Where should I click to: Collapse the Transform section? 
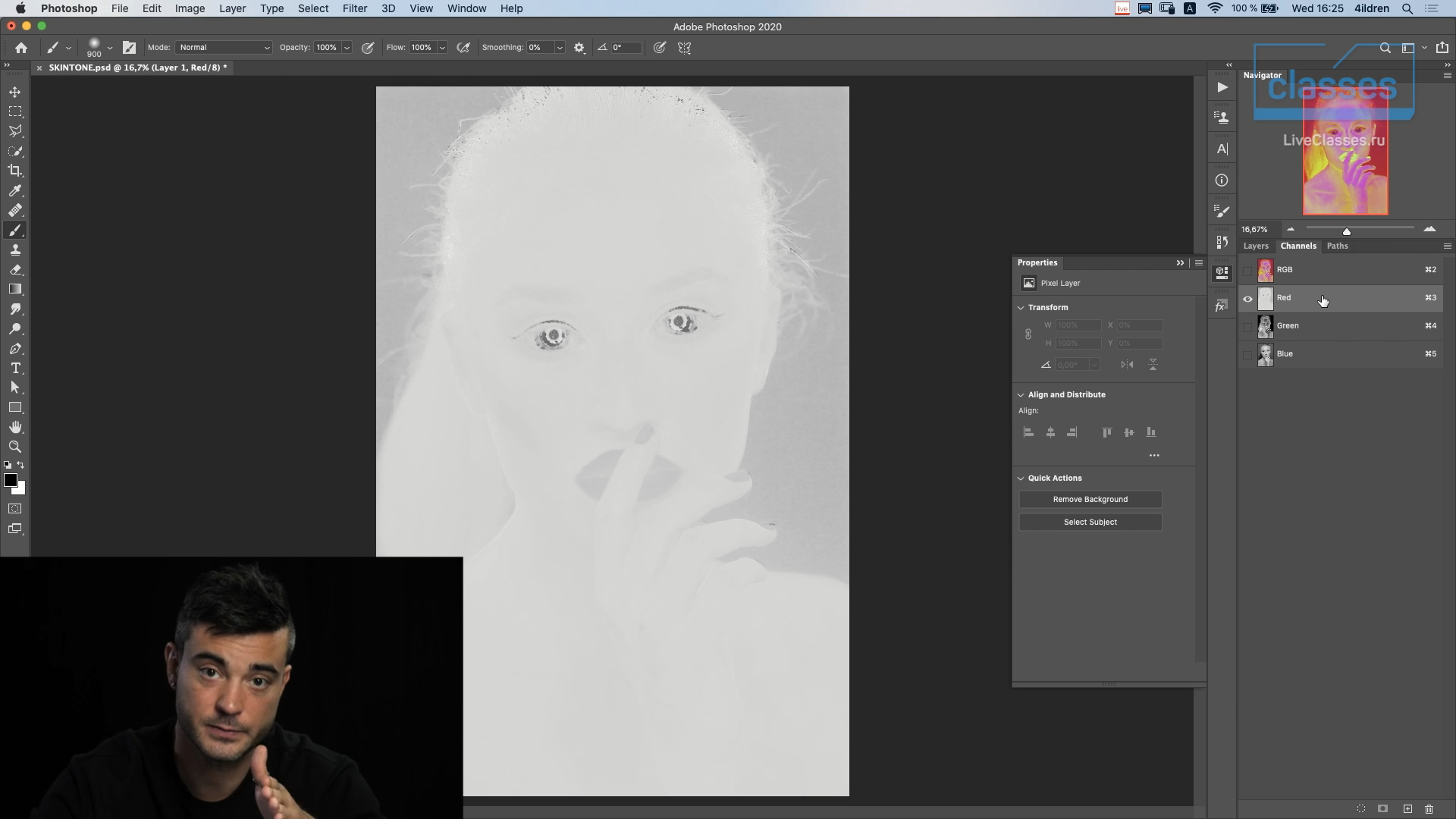point(1021,308)
